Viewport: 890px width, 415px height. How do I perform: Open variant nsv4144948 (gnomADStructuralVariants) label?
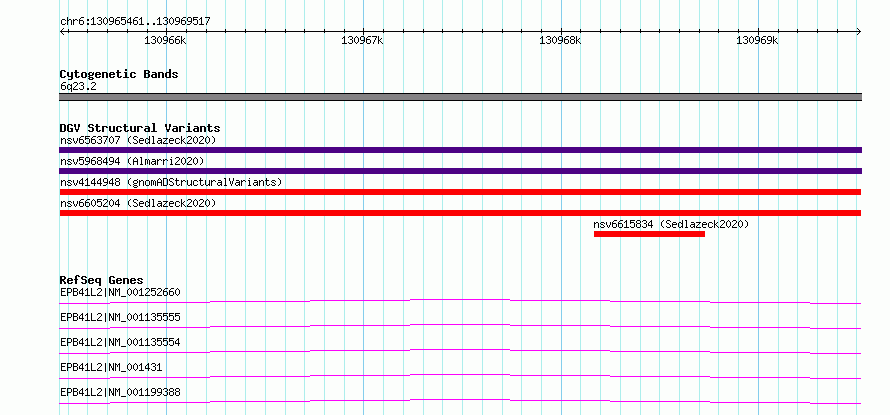[171, 182]
